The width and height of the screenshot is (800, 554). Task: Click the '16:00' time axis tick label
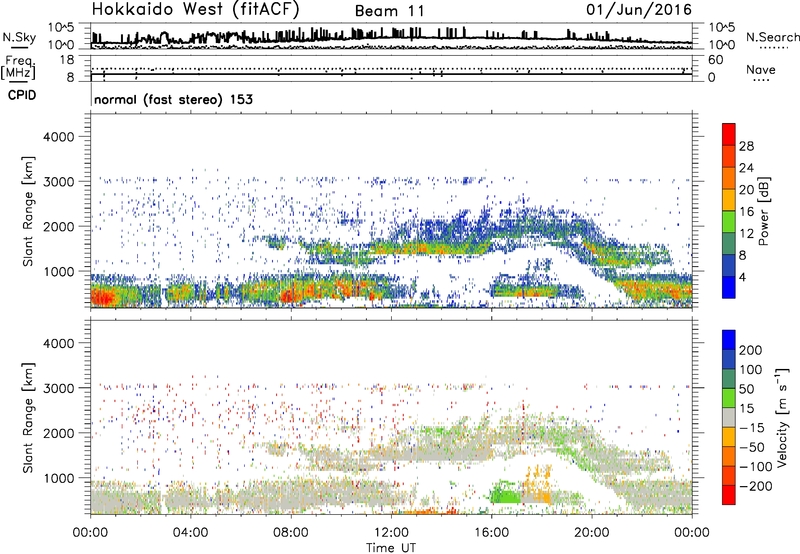(491, 533)
